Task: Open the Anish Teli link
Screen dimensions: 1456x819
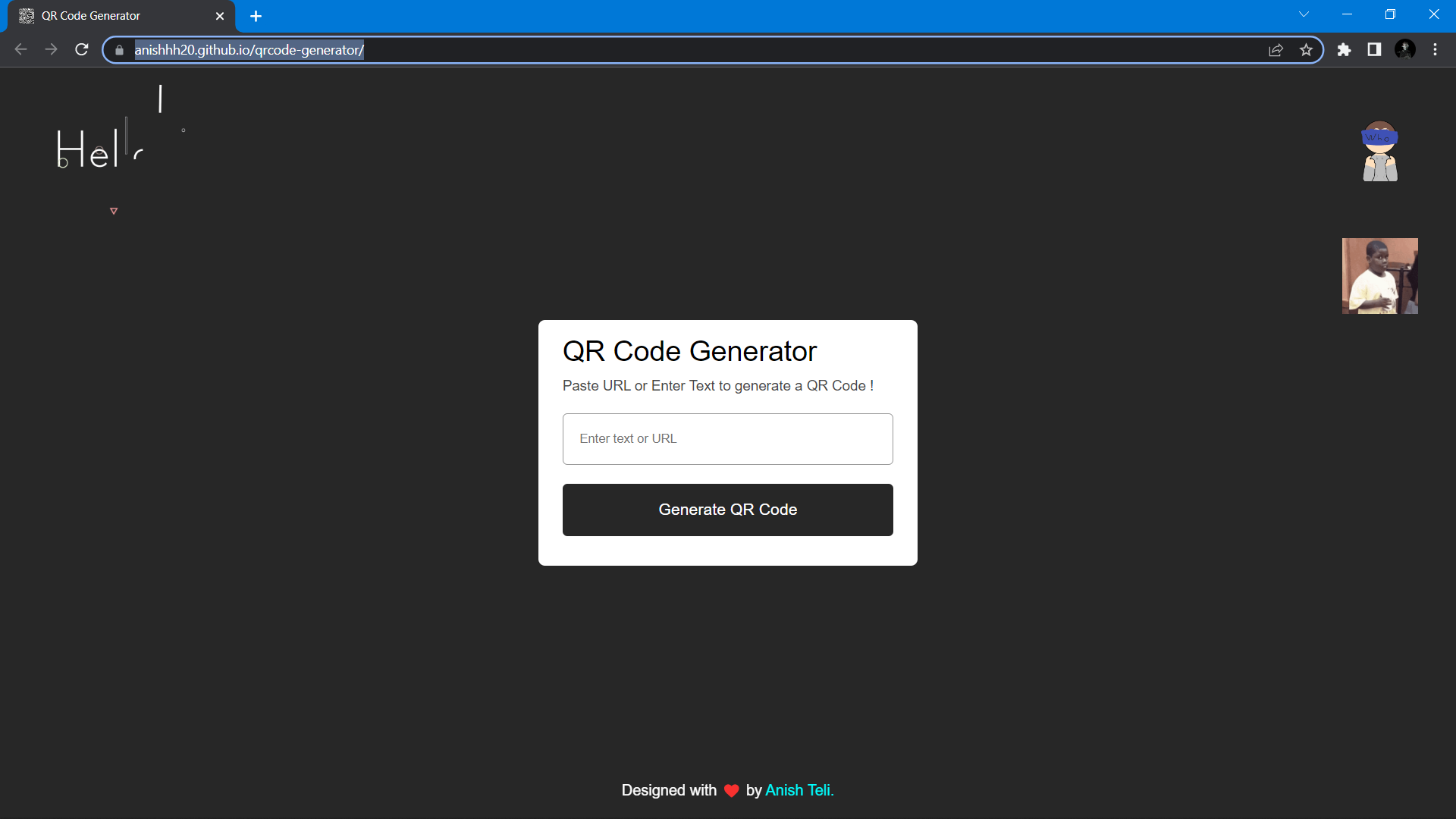Action: coord(799,790)
